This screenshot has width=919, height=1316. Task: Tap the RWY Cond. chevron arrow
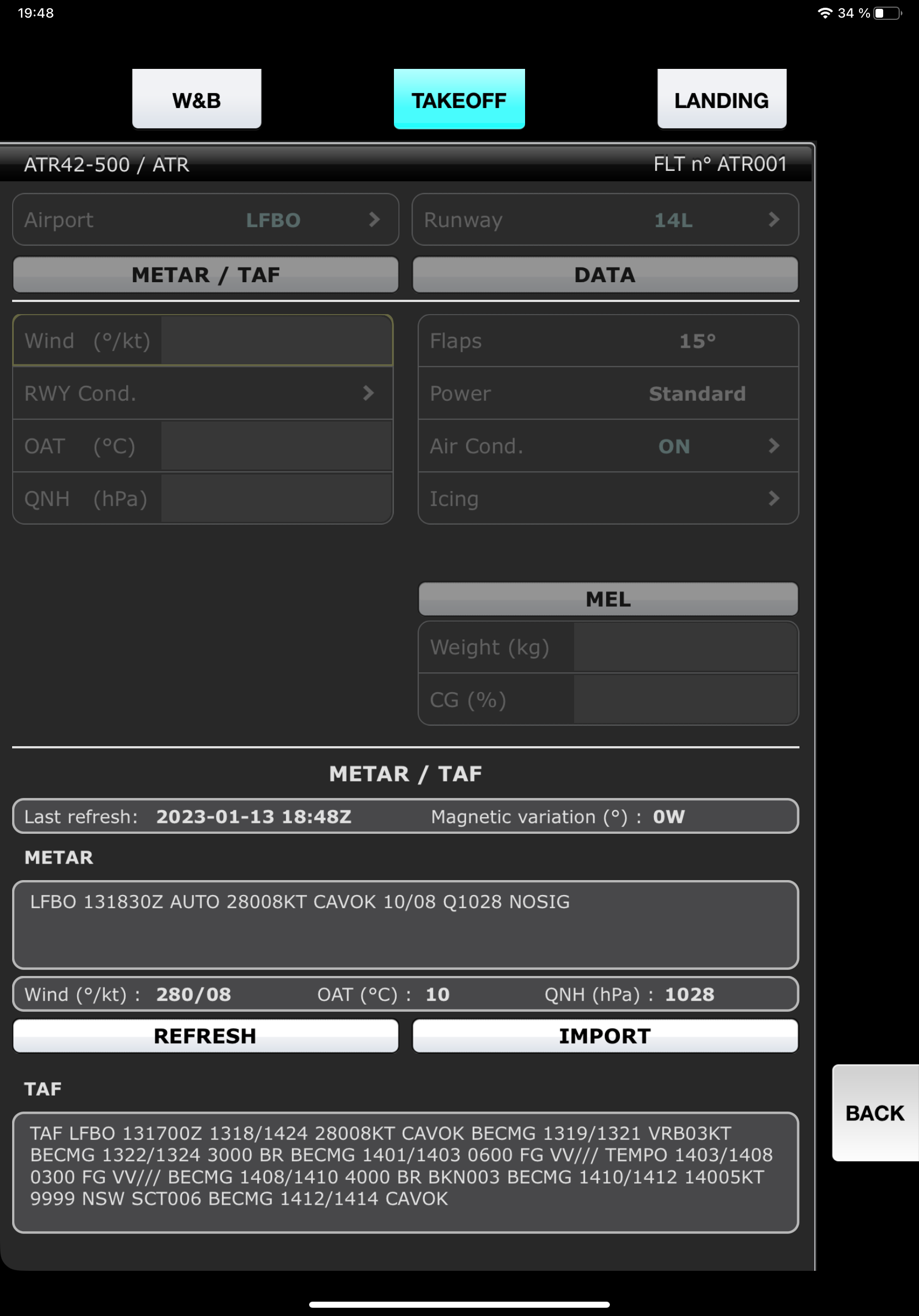[369, 393]
